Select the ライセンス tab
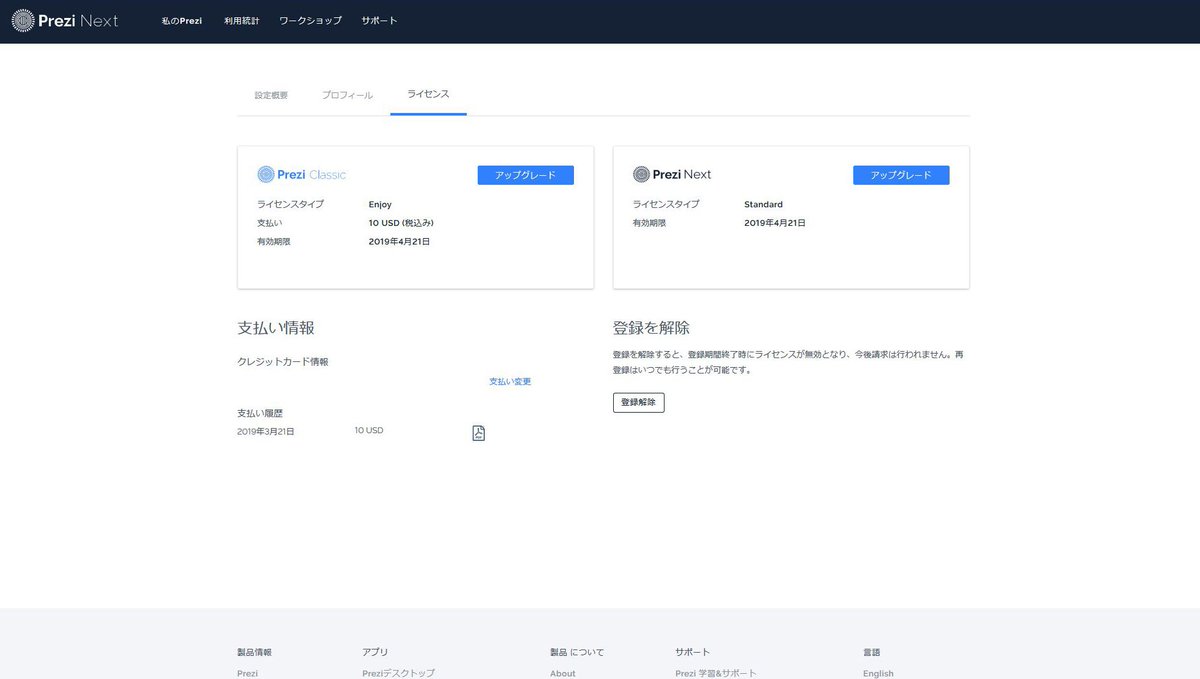1200x679 pixels. coord(428,94)
